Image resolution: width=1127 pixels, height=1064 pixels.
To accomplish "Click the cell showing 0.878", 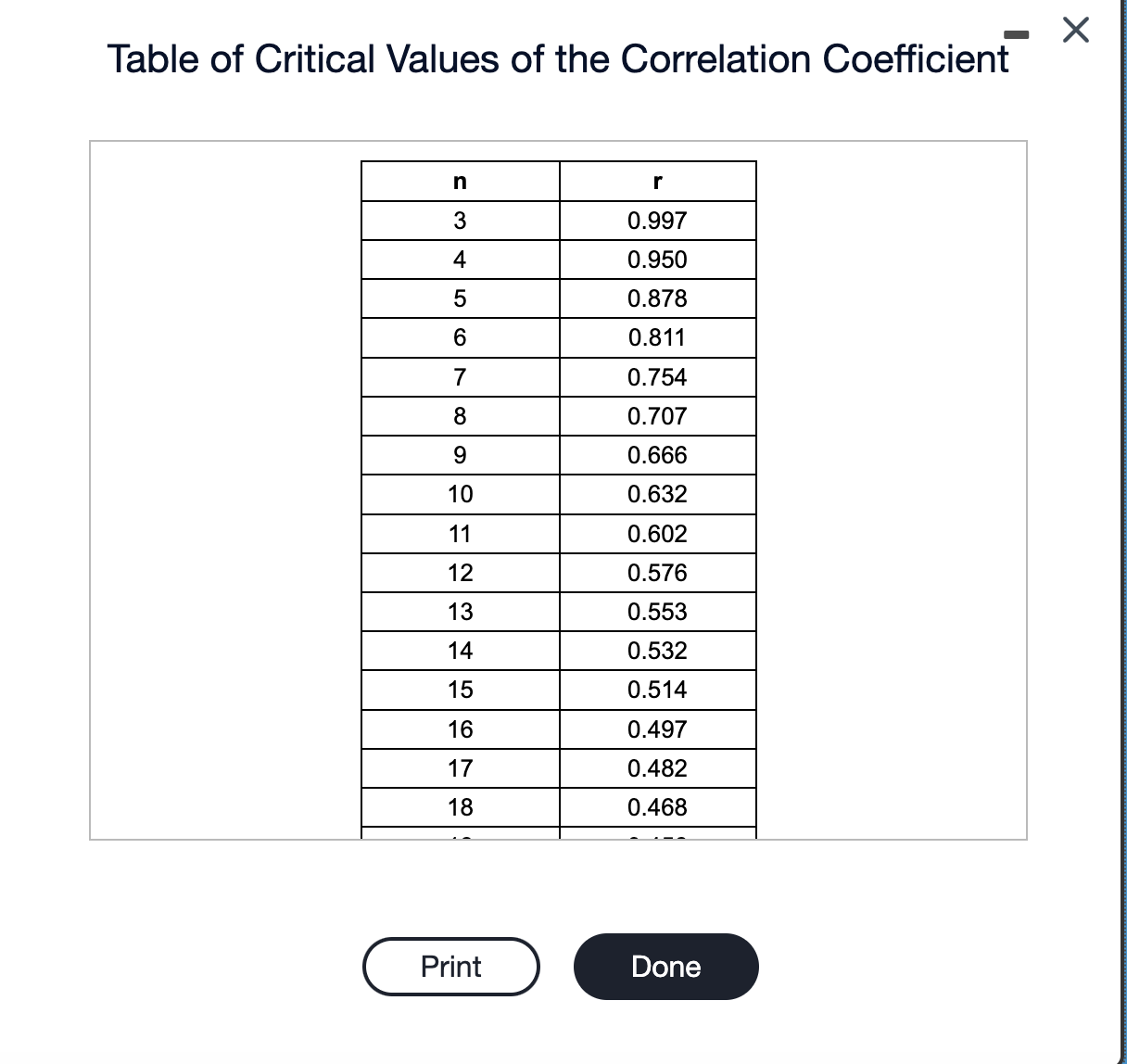I will 658,298.
